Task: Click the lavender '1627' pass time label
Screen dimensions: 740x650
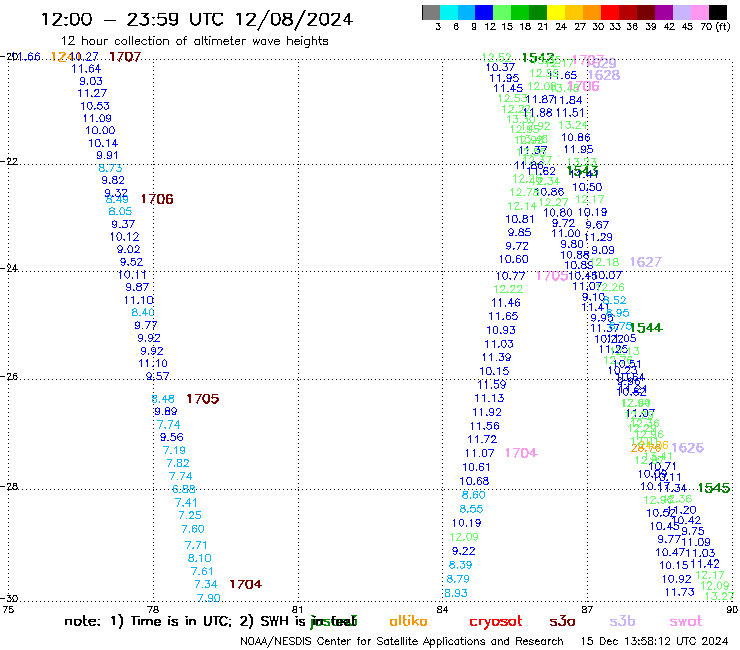Action: tap(646, 262)
